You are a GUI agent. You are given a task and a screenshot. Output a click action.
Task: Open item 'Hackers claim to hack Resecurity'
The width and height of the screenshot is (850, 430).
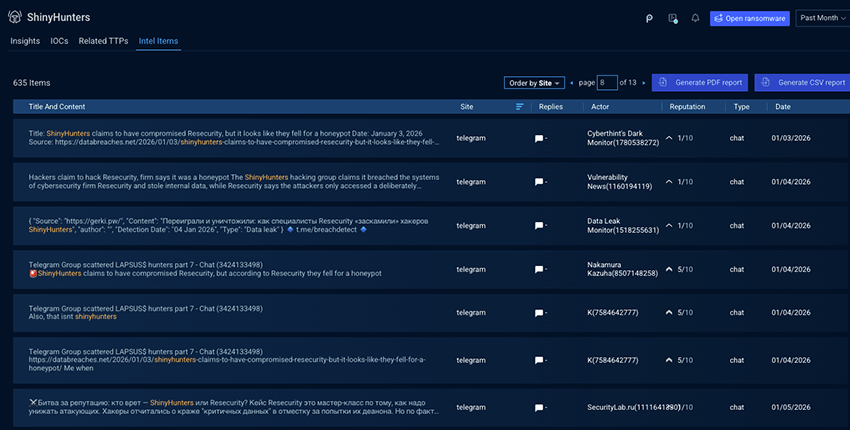234,182
